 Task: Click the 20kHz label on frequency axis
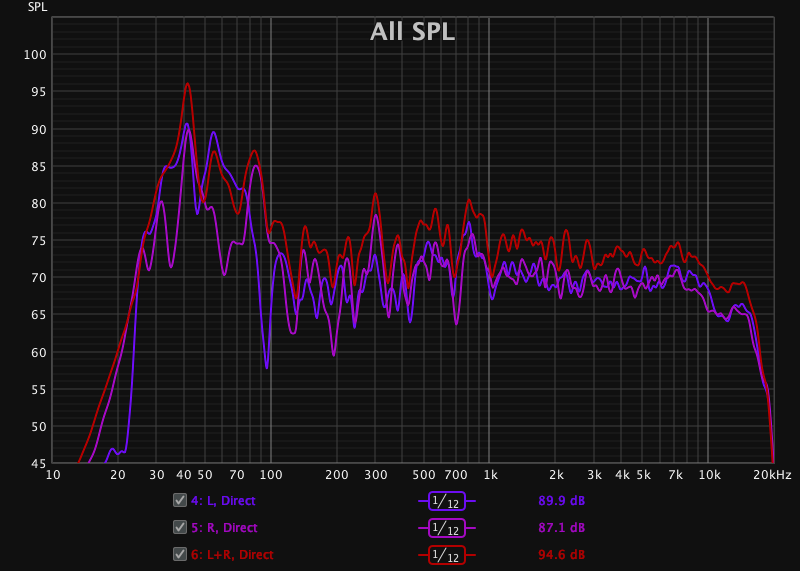tap(773, 474)
